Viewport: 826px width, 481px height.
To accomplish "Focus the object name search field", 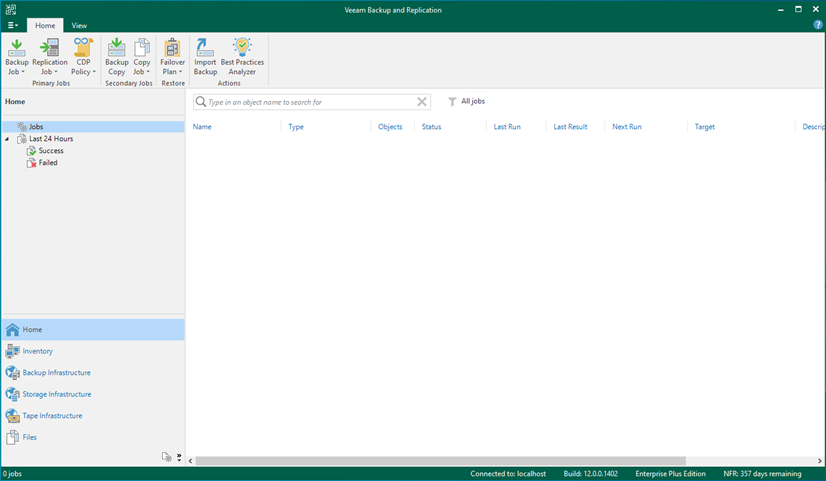I will click(x=312, y=102).
